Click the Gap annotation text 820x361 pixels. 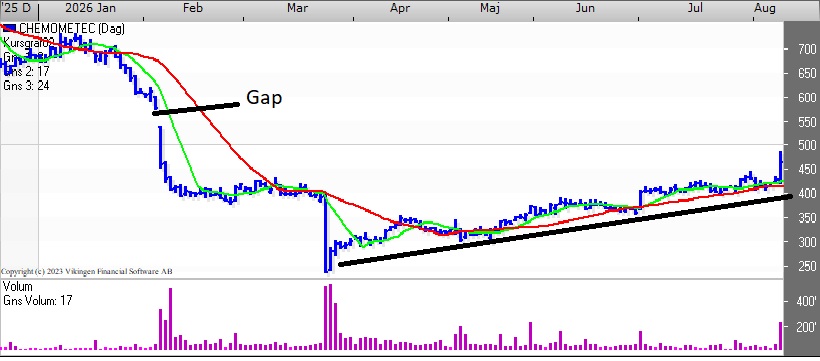(x=264, y=98)
